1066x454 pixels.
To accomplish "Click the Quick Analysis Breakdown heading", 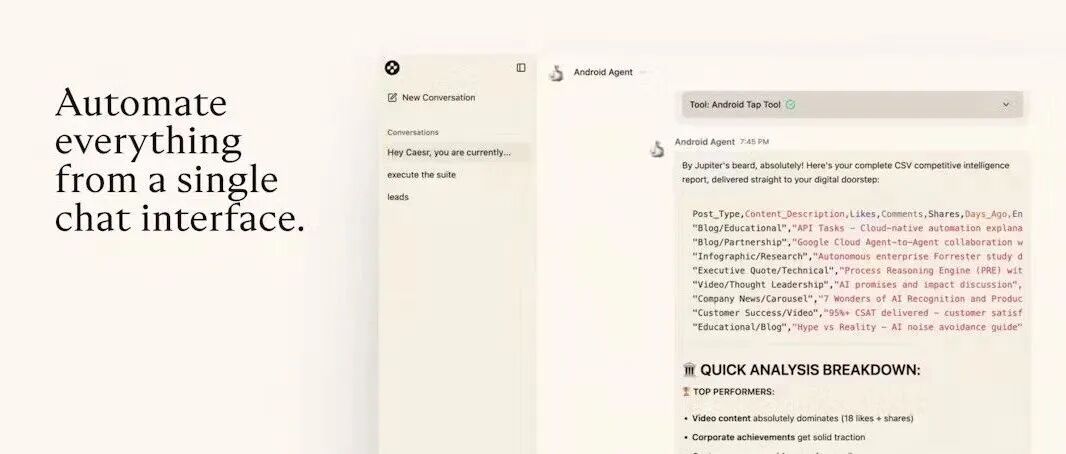I will click(810, 370).
